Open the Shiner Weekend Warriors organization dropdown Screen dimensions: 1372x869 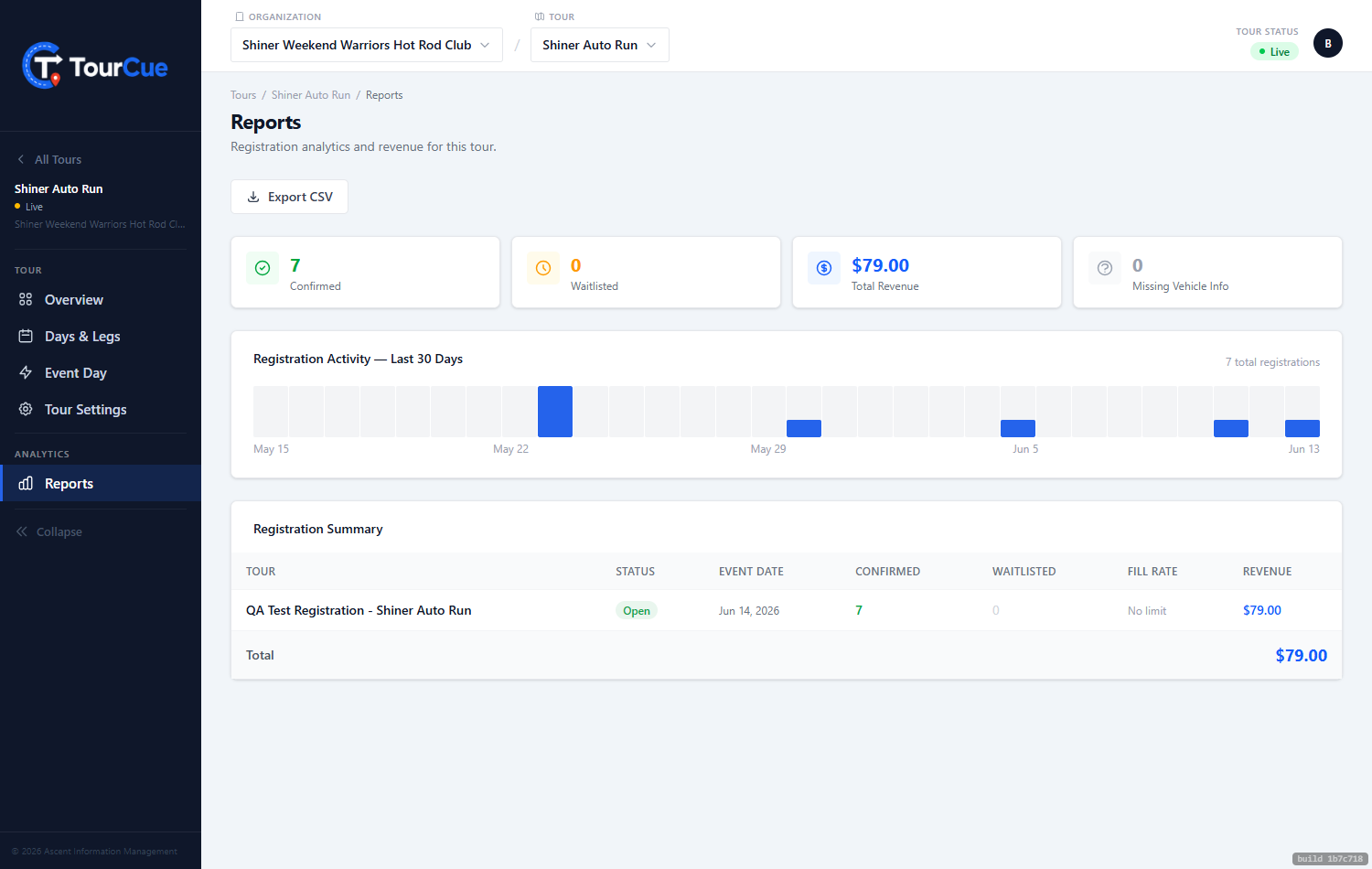click(367, 45)
